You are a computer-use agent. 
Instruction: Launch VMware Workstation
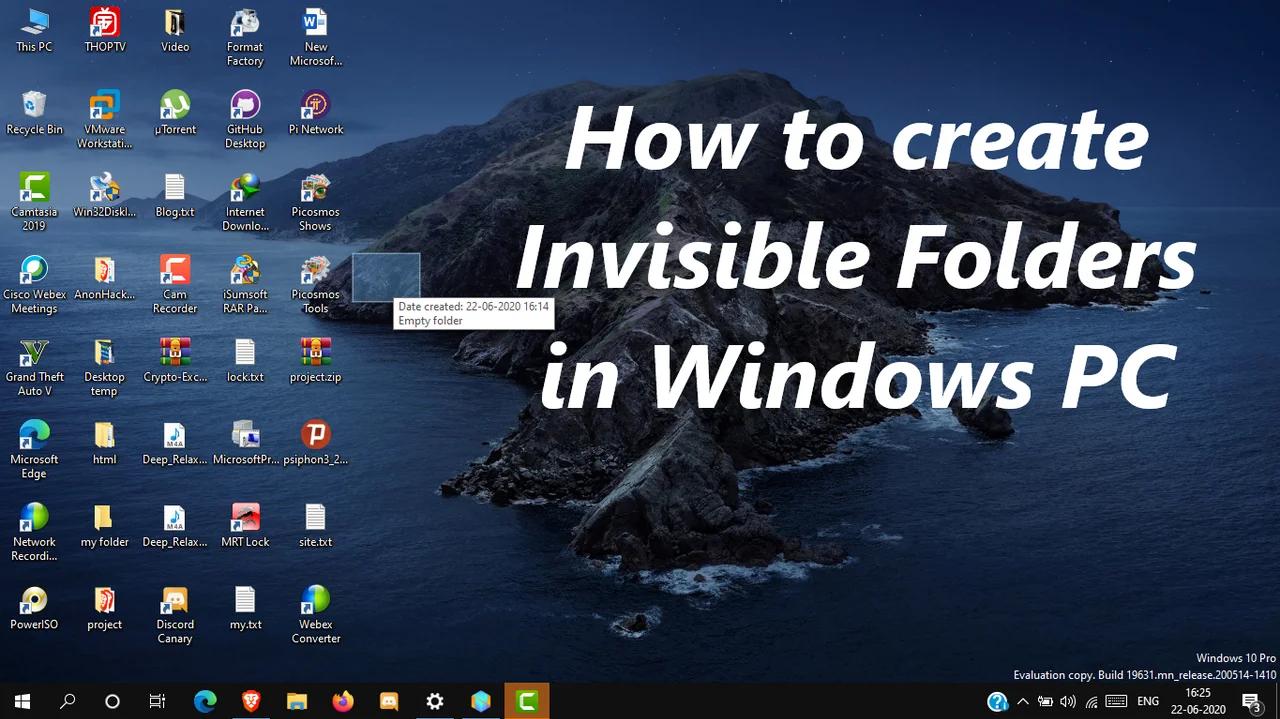point(104,104)
